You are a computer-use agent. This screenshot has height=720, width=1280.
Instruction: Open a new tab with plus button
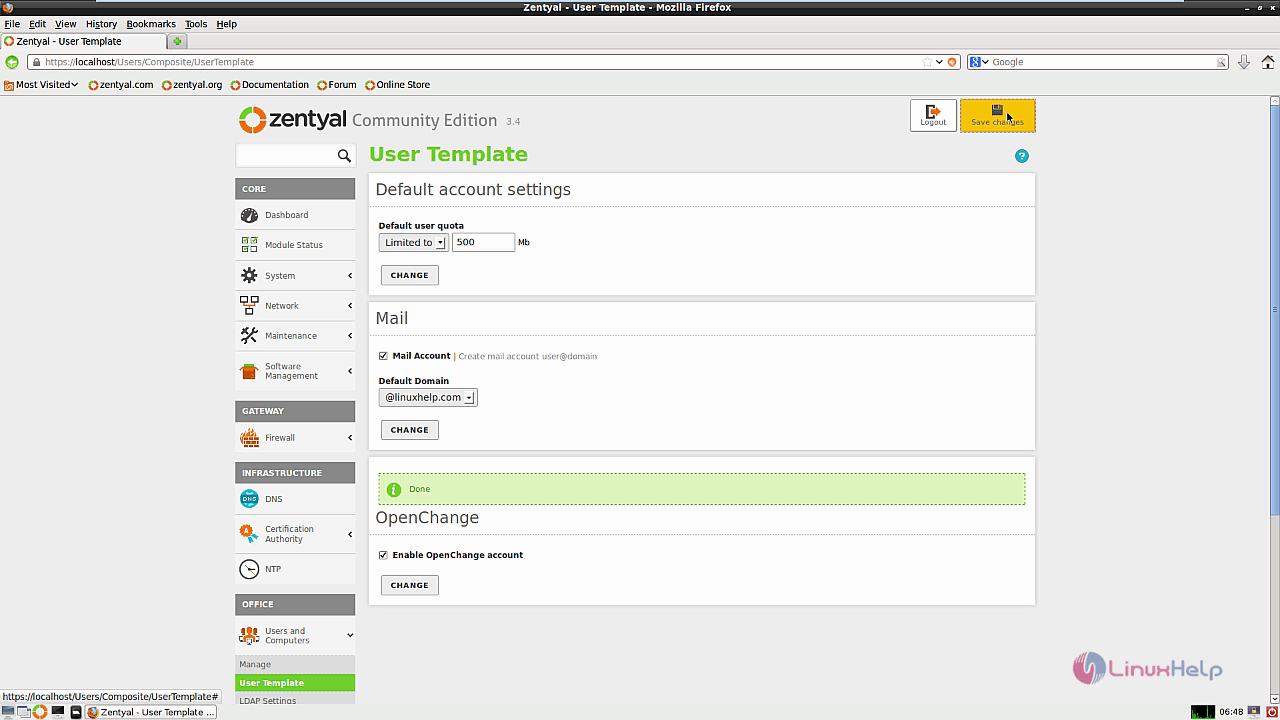click(177, 41)
